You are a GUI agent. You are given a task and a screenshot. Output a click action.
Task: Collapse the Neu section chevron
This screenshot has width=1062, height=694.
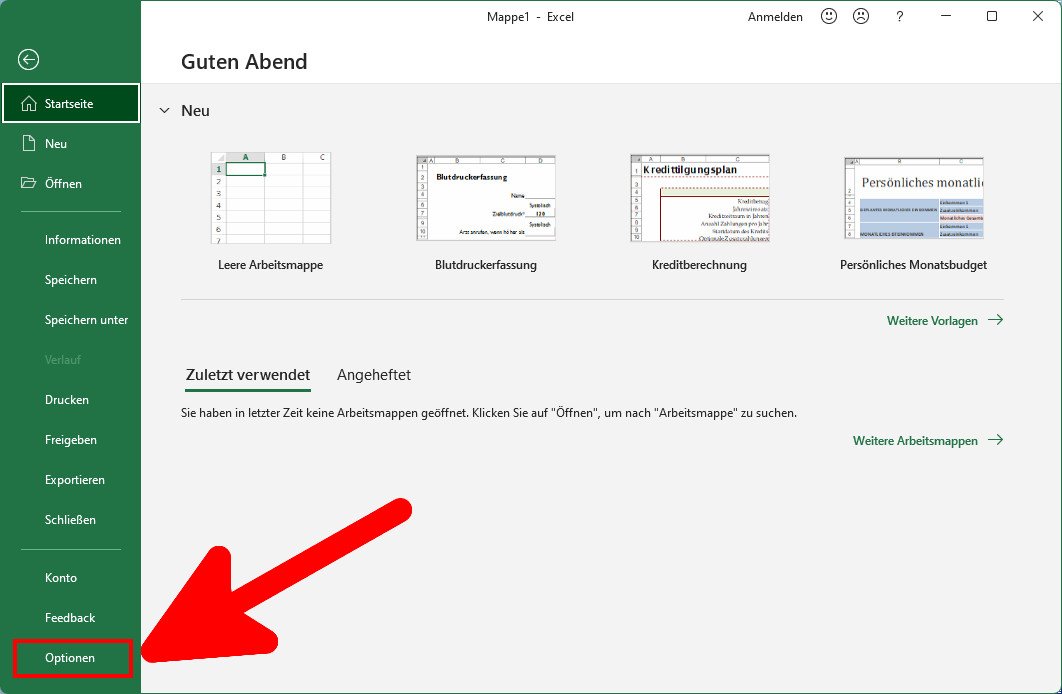point(164,111)
